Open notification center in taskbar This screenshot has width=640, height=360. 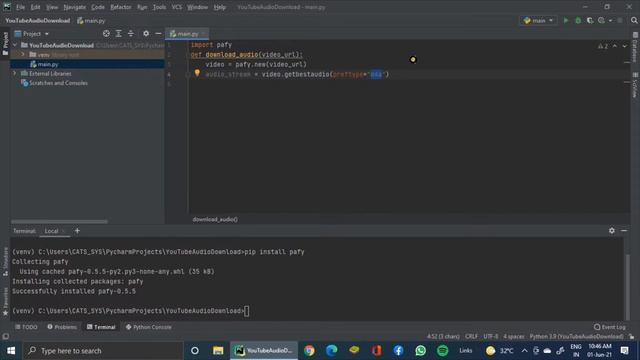pyautogui.click(x=624, y=351)
